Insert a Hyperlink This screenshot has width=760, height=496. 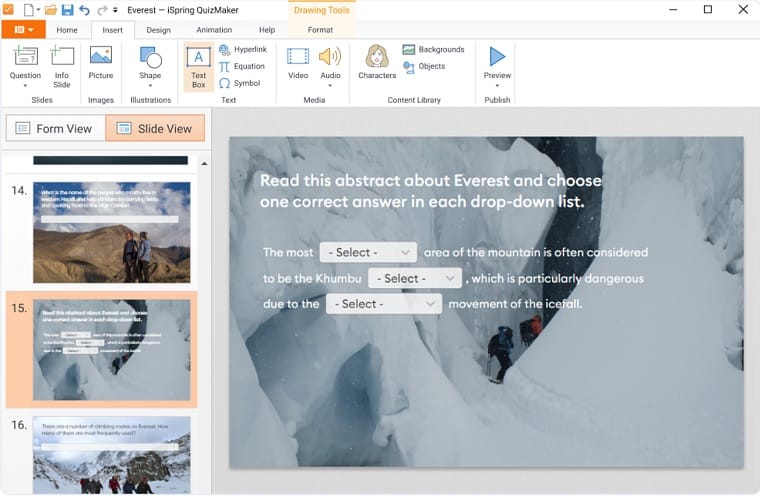[x=243, y=49]
